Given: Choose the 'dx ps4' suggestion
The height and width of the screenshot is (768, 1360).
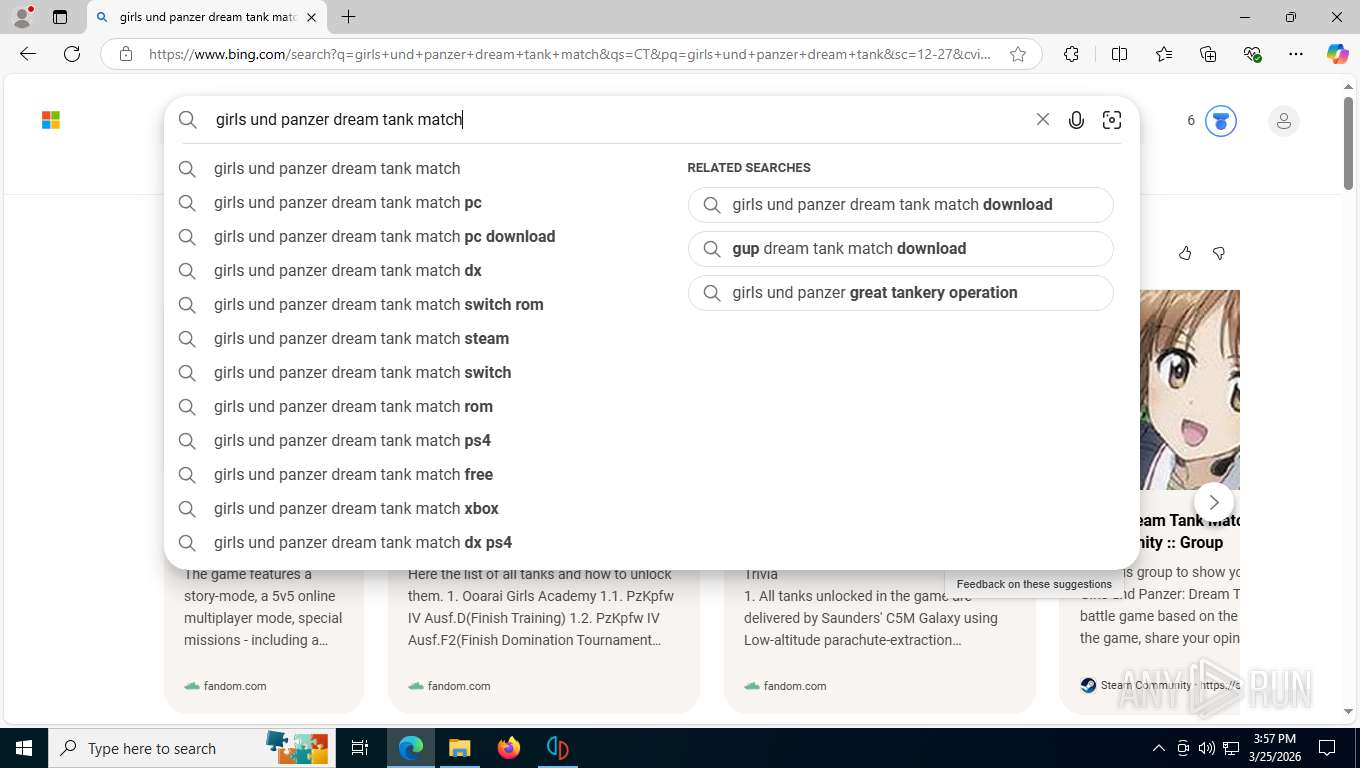Looking at the screenshot, I should click(x=363, y=542).
